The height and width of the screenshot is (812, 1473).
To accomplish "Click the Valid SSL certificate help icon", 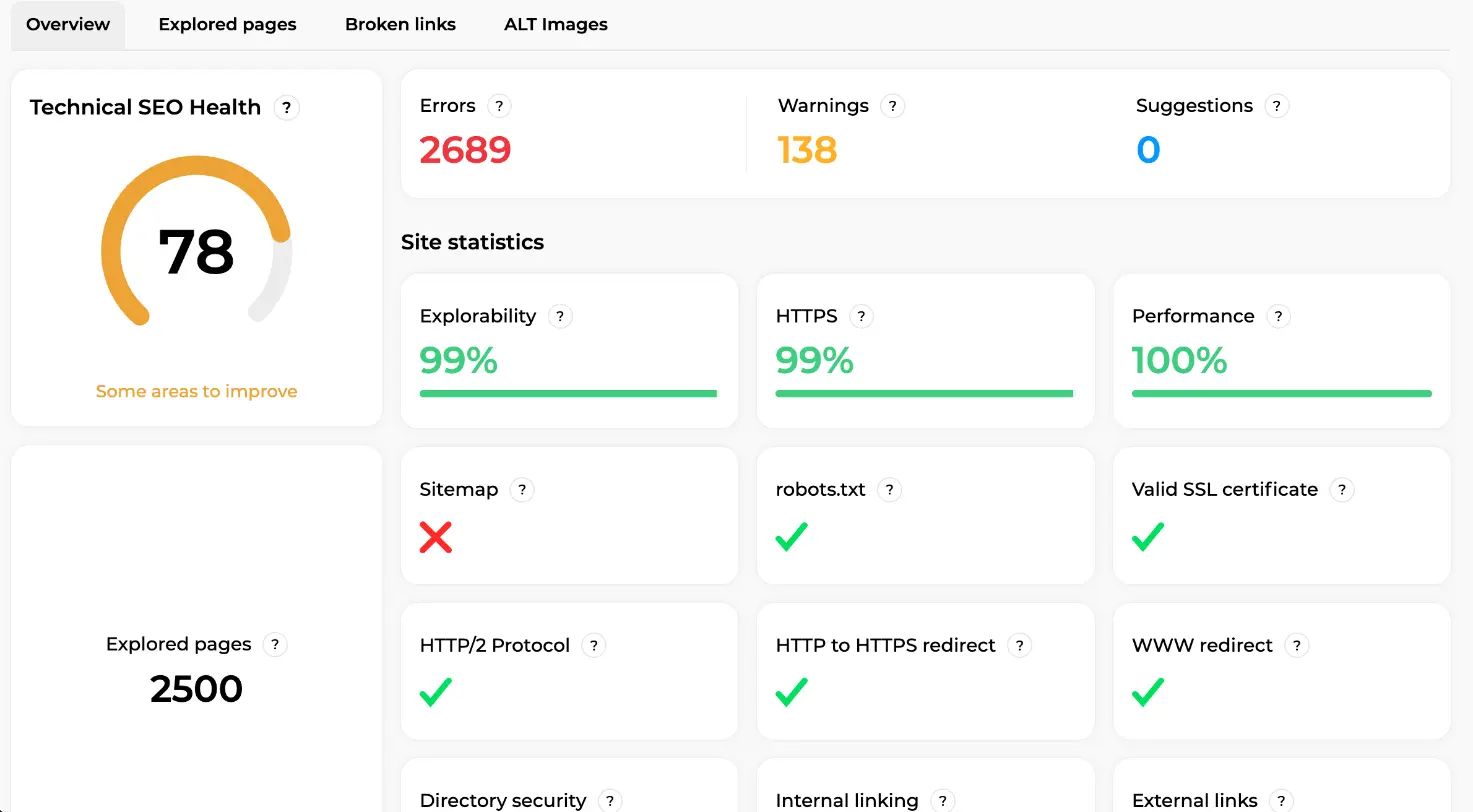I will tap(1342, 490).
